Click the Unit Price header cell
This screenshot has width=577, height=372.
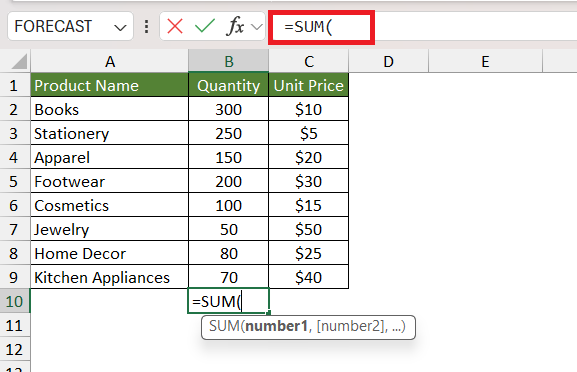[x=309, y=85]
